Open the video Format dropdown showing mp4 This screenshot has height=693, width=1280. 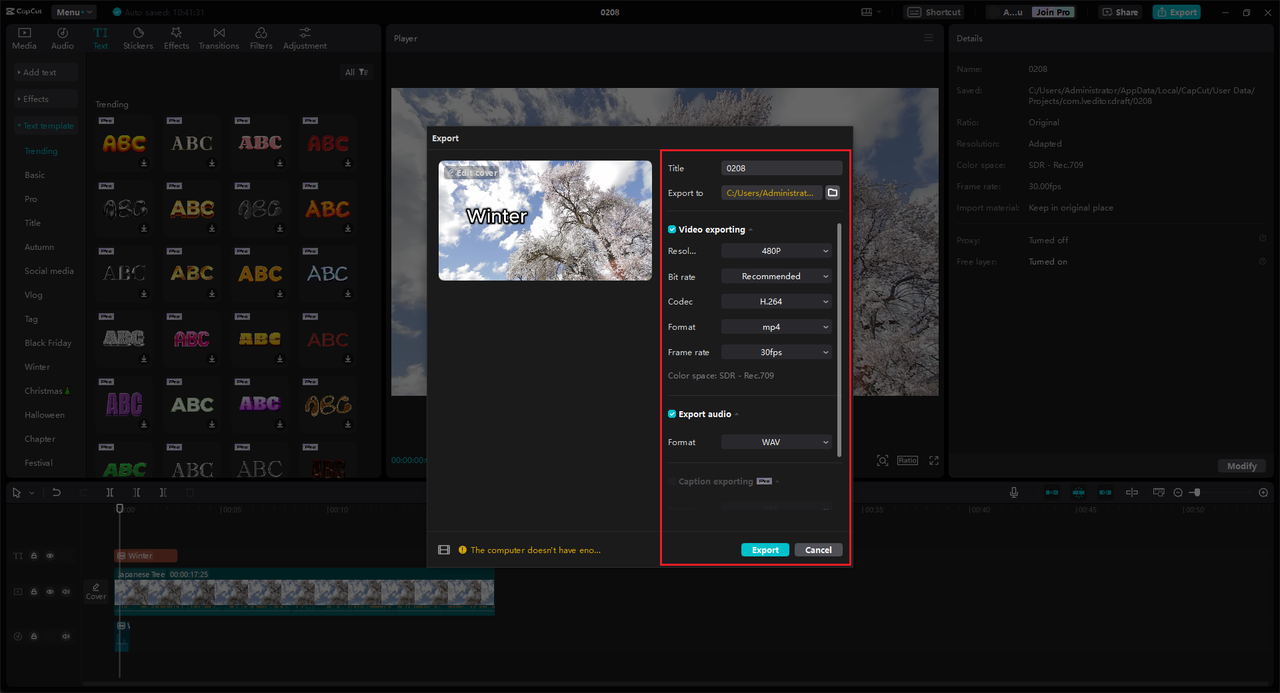(x=776, y=327)
